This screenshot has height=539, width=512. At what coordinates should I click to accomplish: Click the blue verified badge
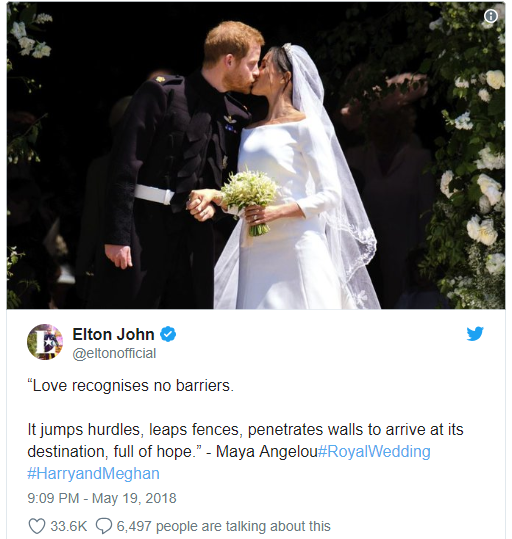pos(168,334)
